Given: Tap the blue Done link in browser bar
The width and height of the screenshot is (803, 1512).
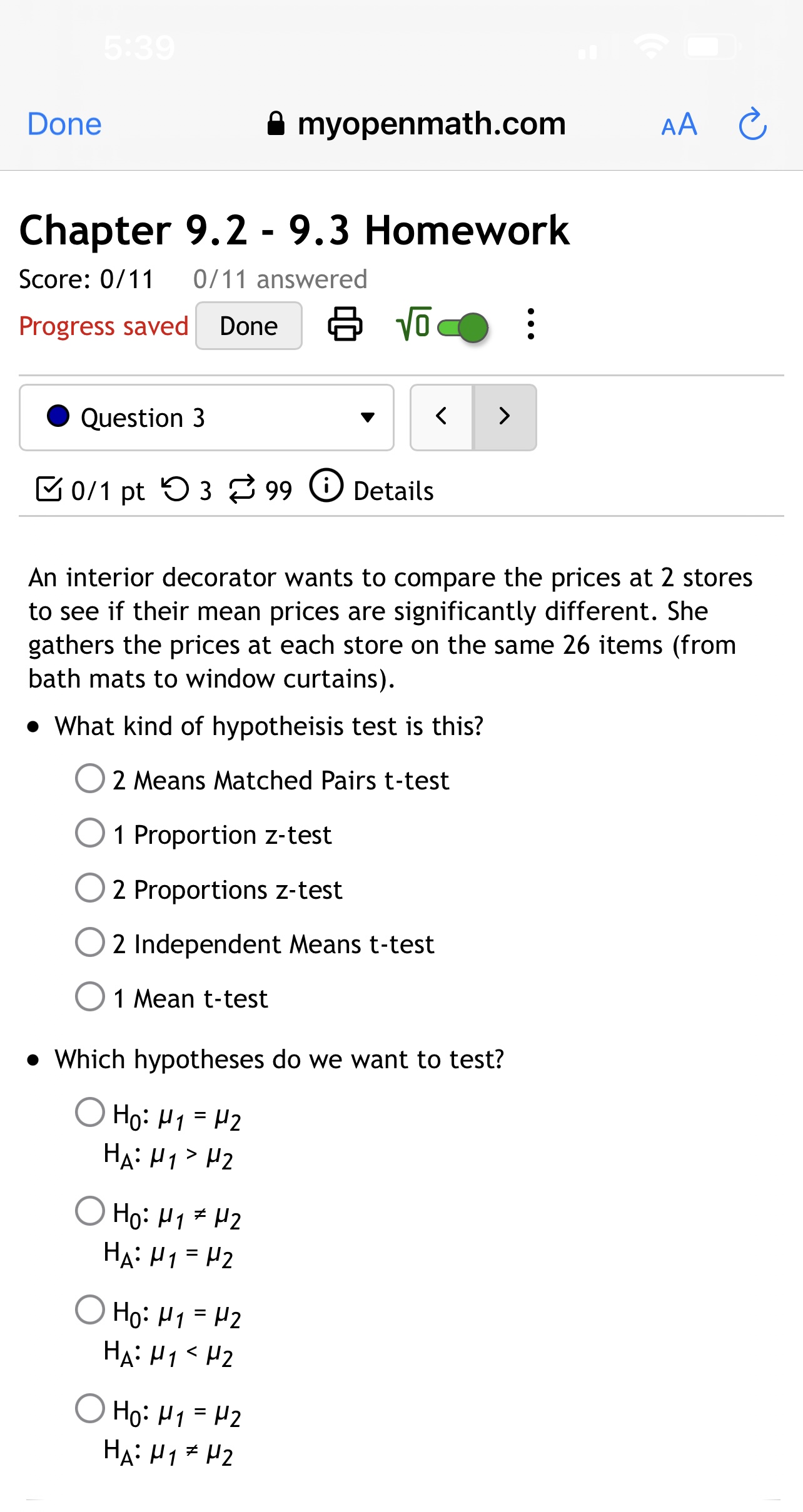Looking at the screenshot, I should [x=64, y=124].
